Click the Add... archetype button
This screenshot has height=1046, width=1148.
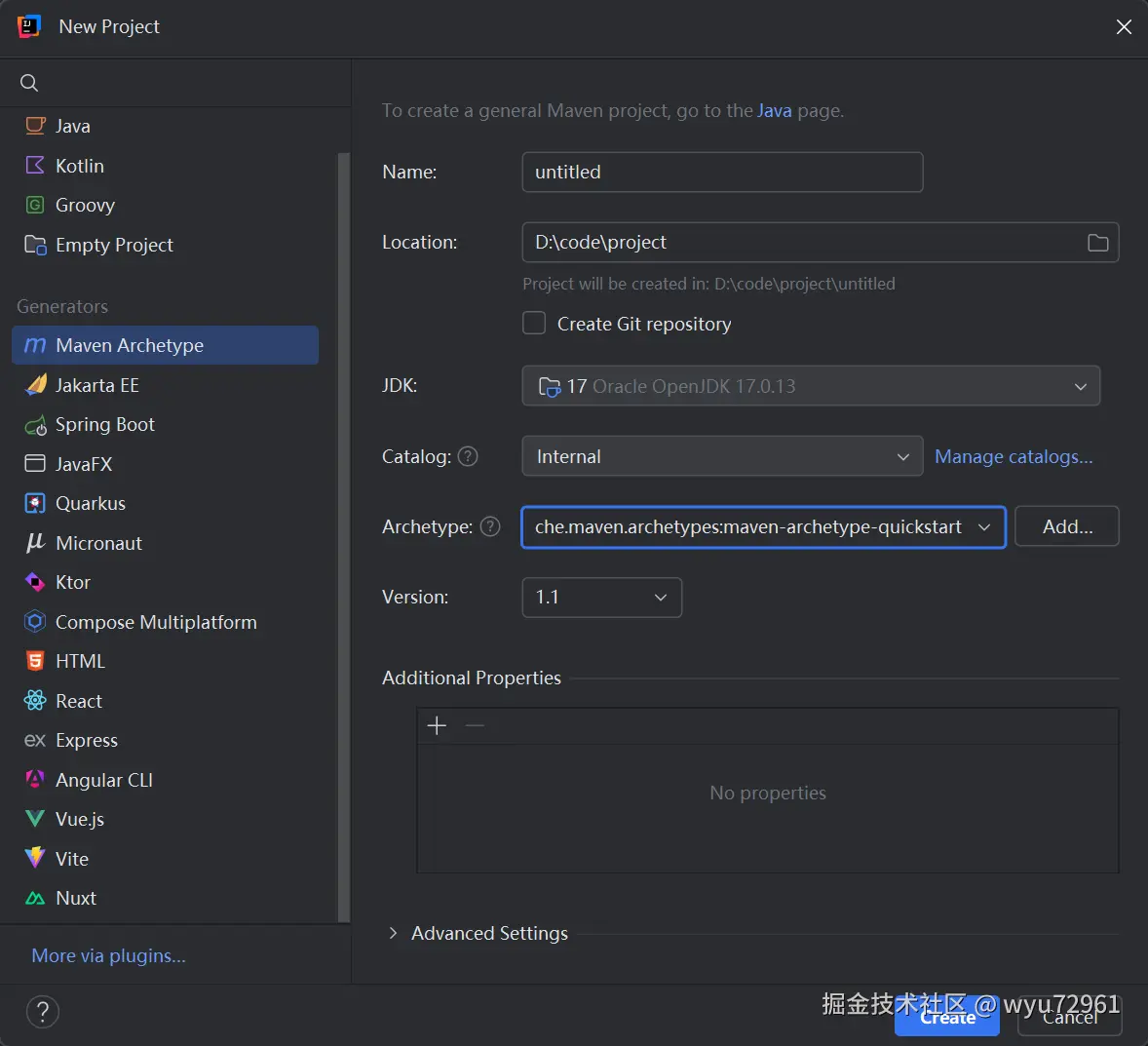click(x=1067, y=526)
